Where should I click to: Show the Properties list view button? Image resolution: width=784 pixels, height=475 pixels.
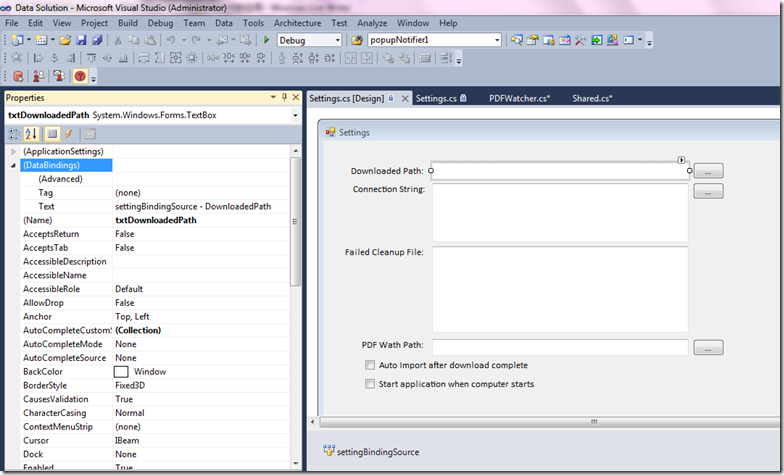point(52,134)
